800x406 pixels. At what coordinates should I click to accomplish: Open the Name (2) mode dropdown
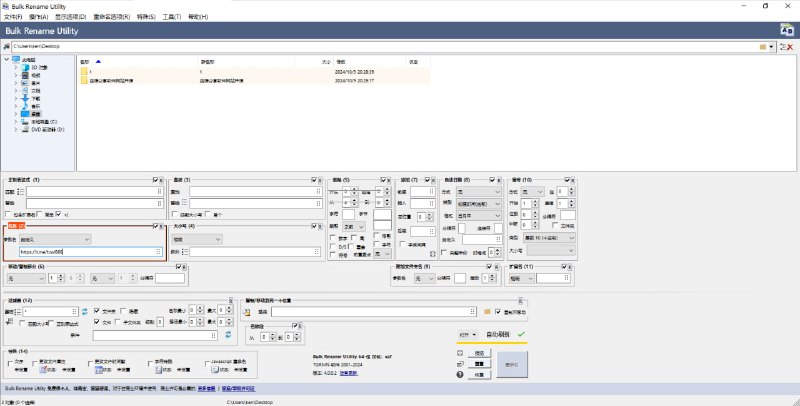(x=55, y=239)
